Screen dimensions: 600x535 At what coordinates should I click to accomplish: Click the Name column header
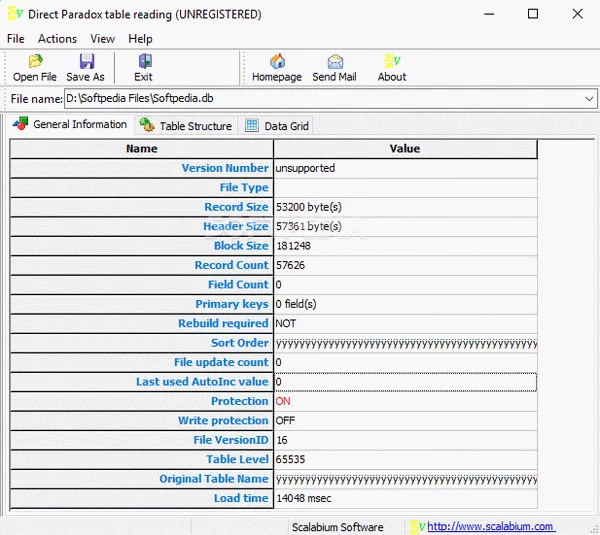tap(141, 149)
